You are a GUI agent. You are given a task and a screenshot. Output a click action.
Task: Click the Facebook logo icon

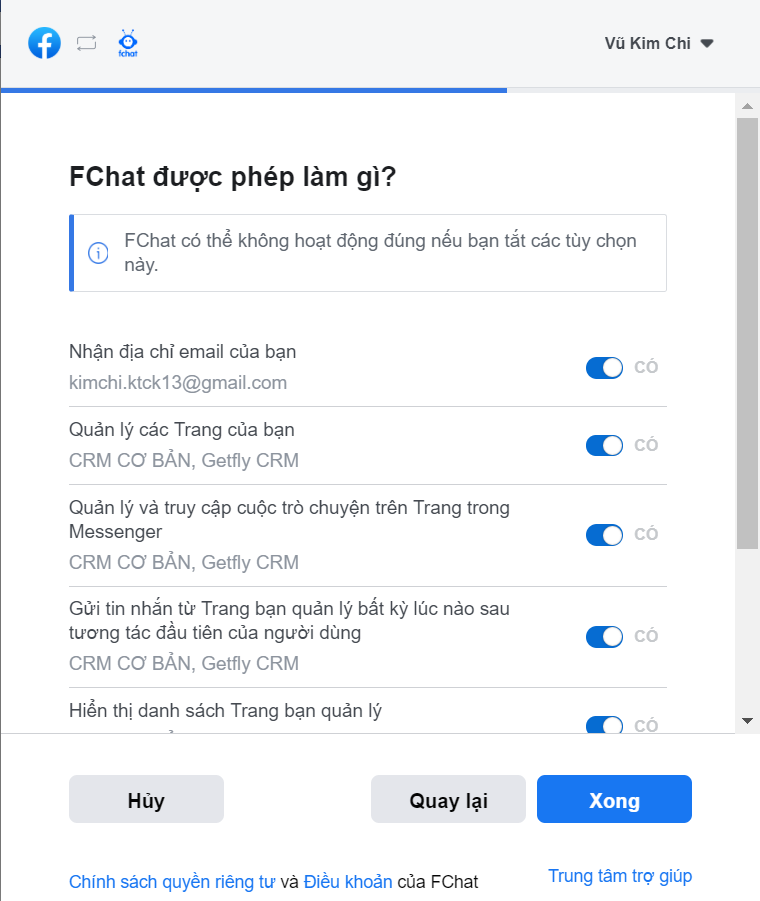(44, 43)
